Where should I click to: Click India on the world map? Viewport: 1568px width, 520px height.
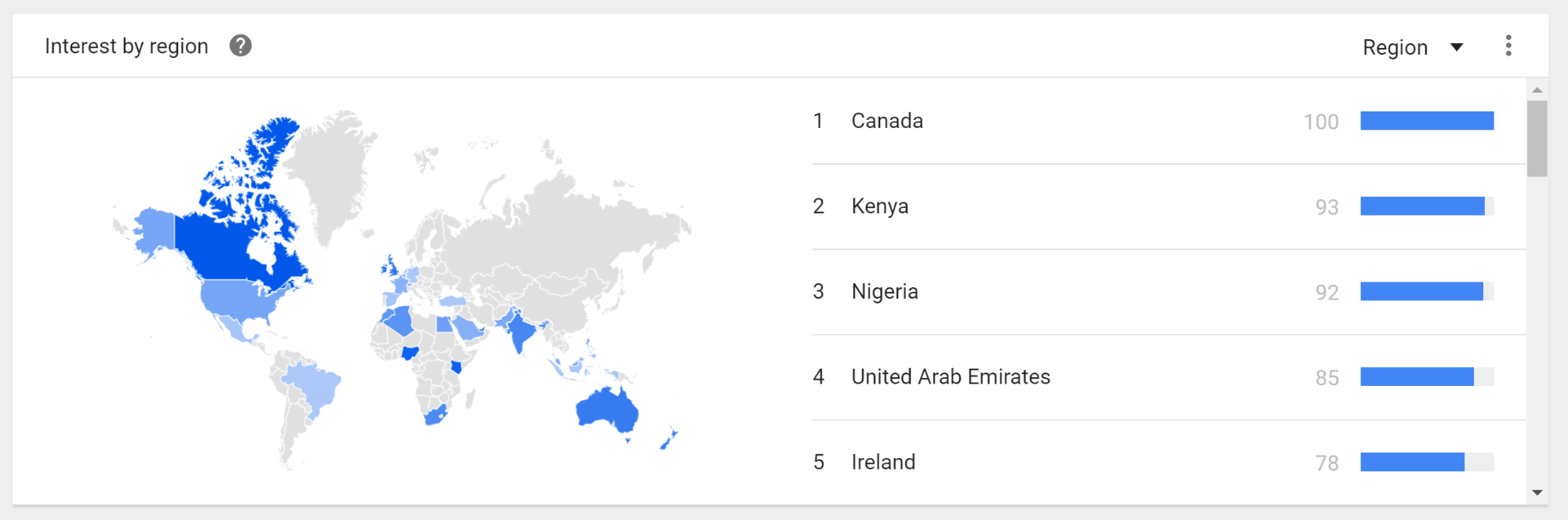tap(519, 331)
